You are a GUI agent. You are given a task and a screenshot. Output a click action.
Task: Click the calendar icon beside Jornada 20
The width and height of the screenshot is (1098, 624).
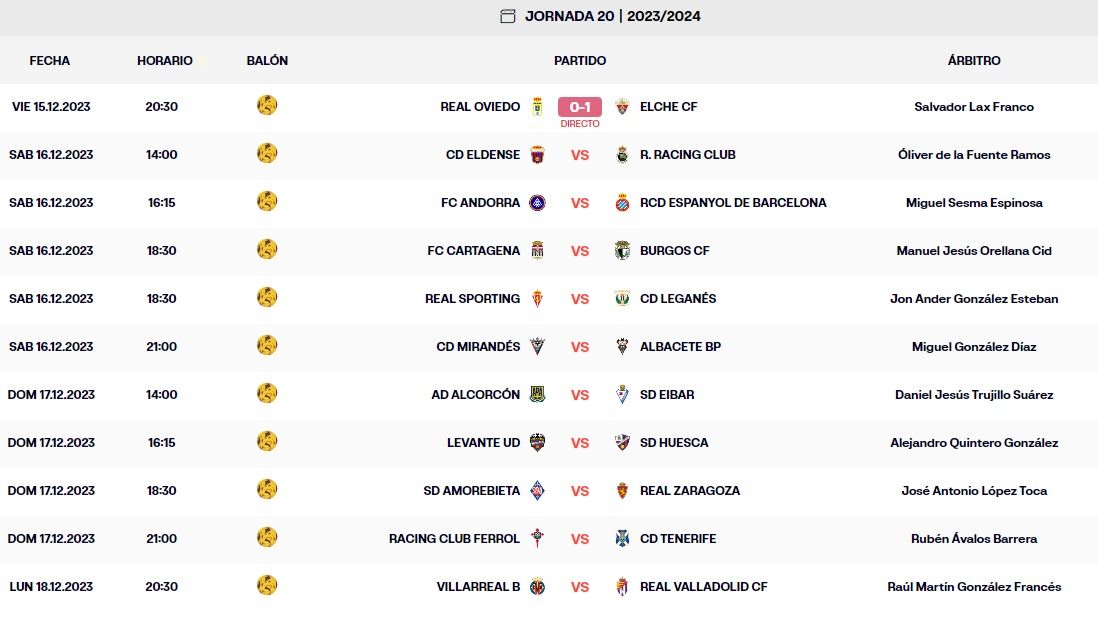coord(508,16)
